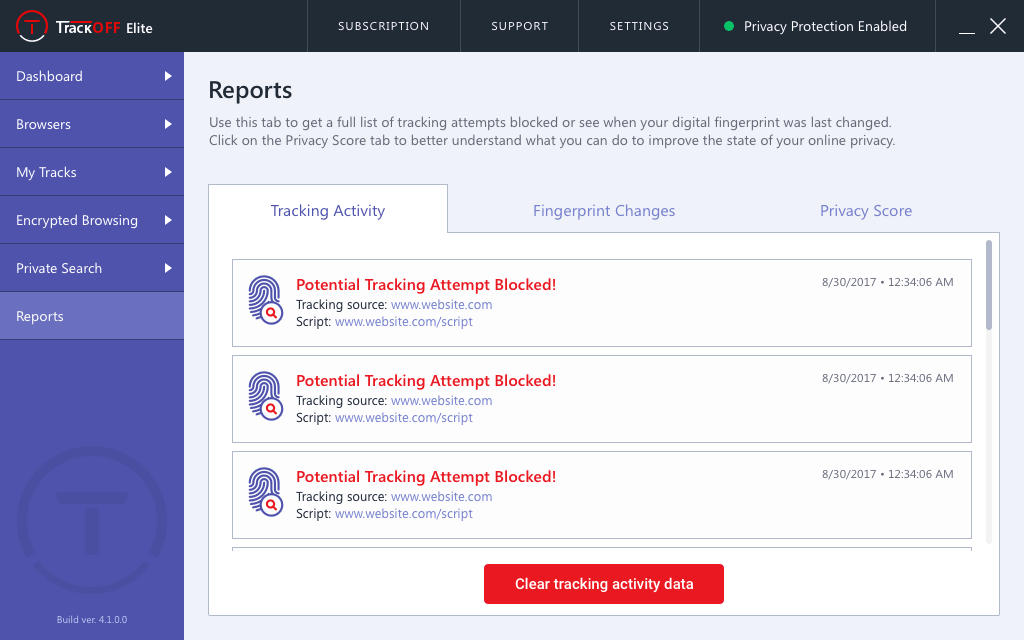Click the second report's fingerprint icon

265,395
